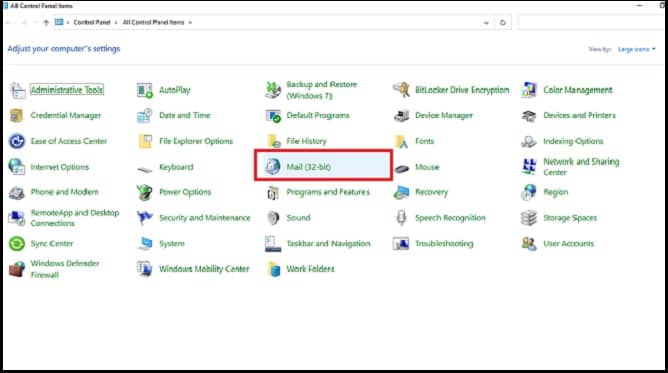Open the Security and Maintenance icon
668x373 pixels.
click(x=145, y=218)
